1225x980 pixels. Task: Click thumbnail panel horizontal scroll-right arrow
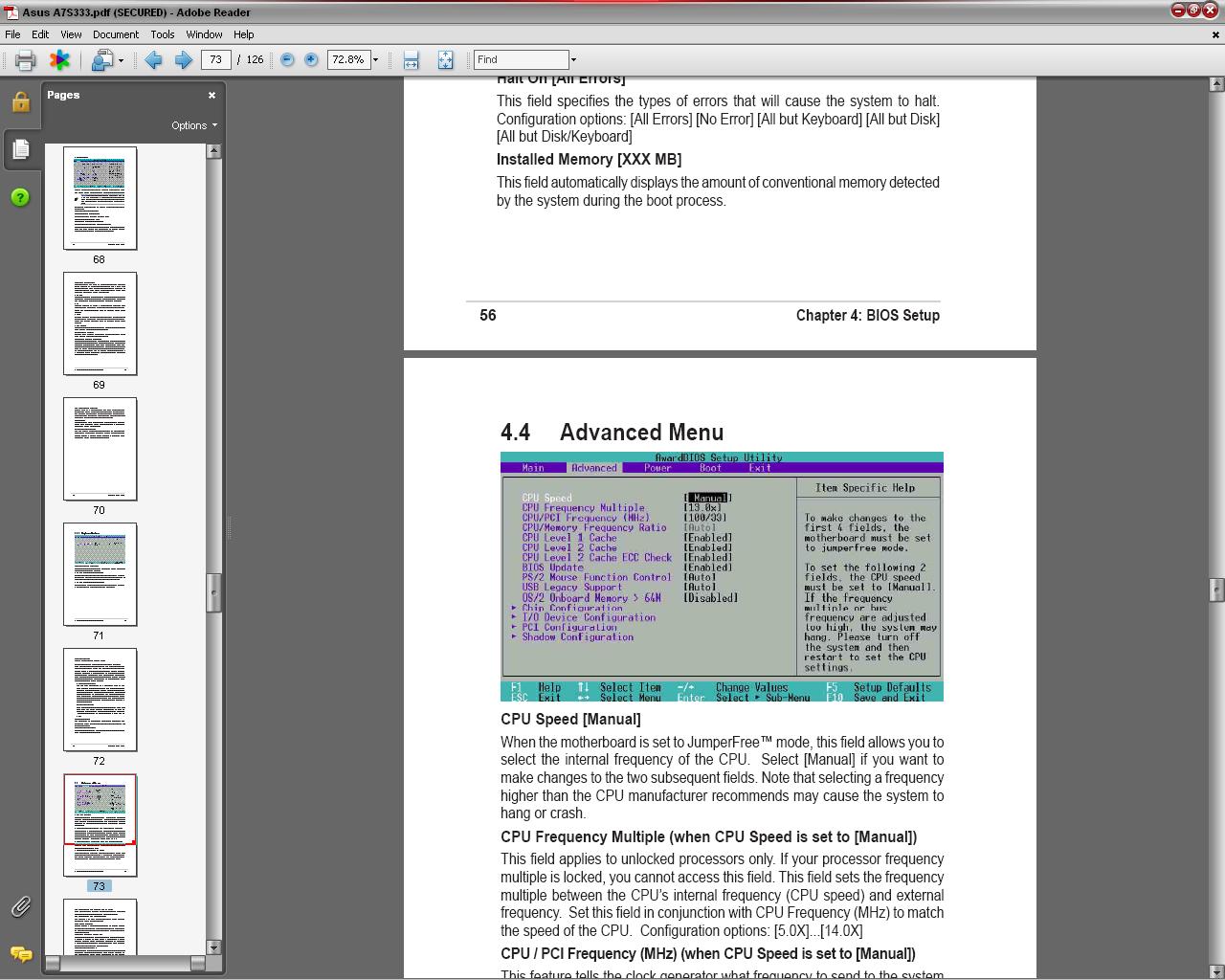pyautogui.click(x=198, y=964)
